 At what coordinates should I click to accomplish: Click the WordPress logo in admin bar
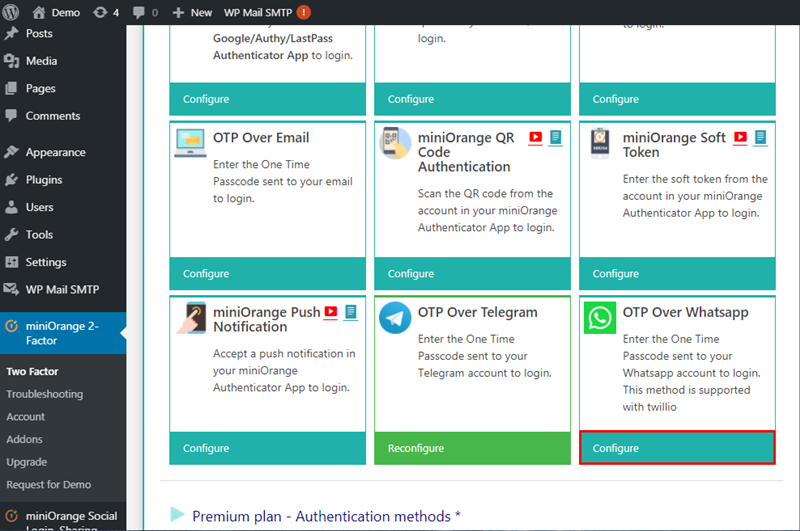[11, 12]
